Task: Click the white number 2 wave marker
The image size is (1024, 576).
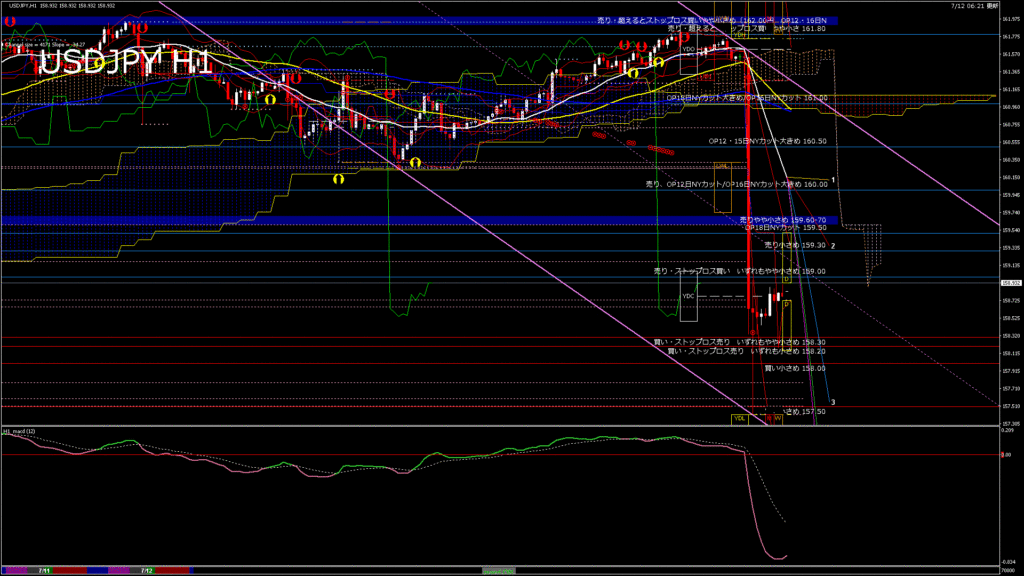Action: [833, 245]
